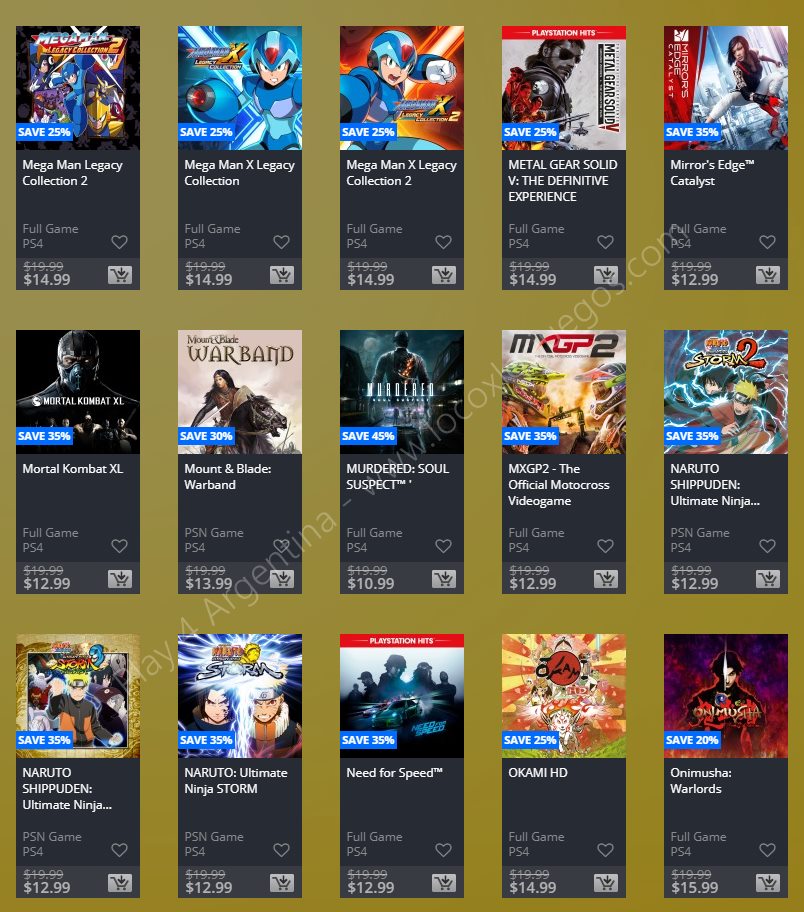Image resolution: width=804 pixels, height=912 pixels.
Task: Add Mortal Kombat XL to cart
Action: [120, 579]
